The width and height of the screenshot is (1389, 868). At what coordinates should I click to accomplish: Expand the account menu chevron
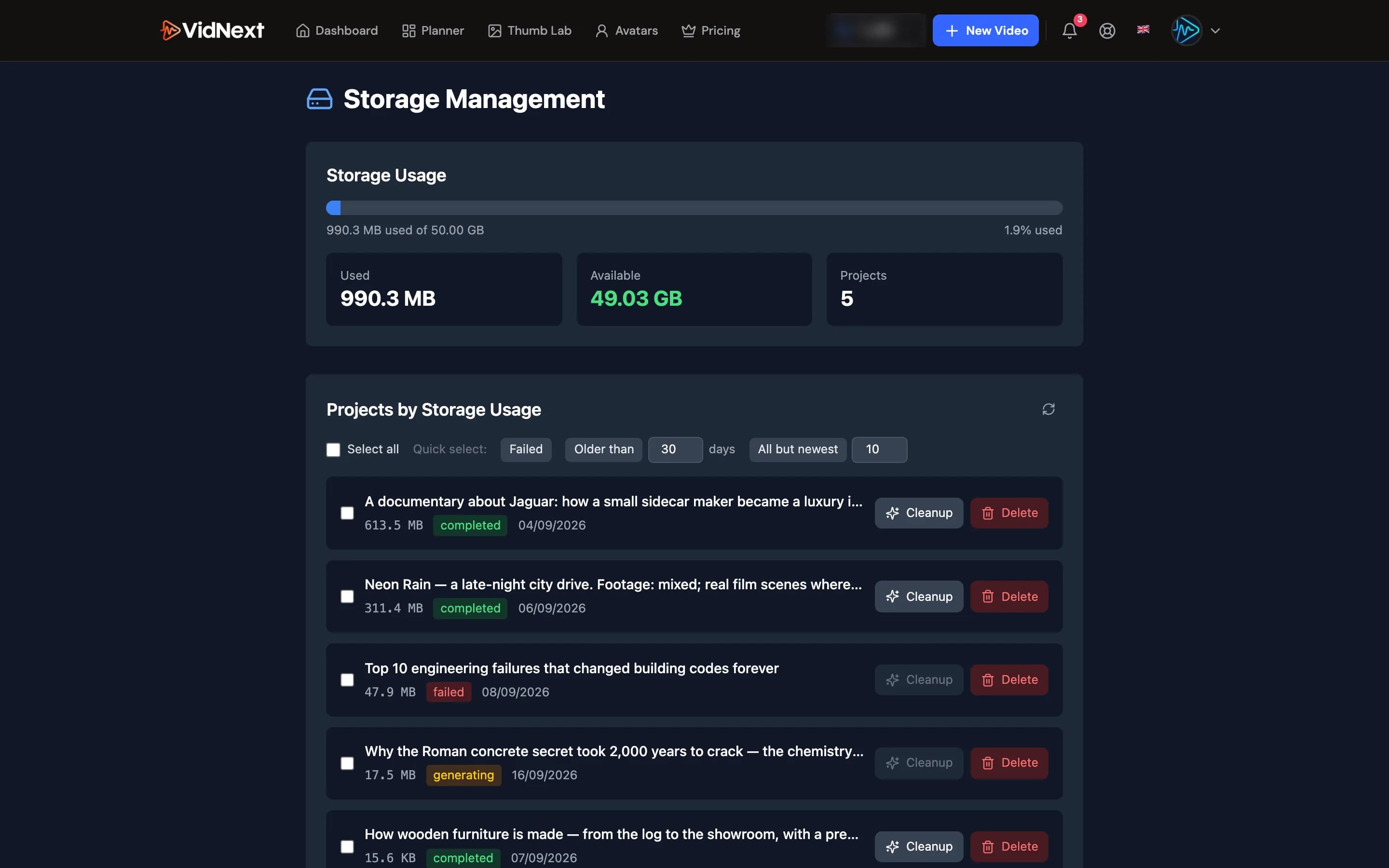point(1215,30)
